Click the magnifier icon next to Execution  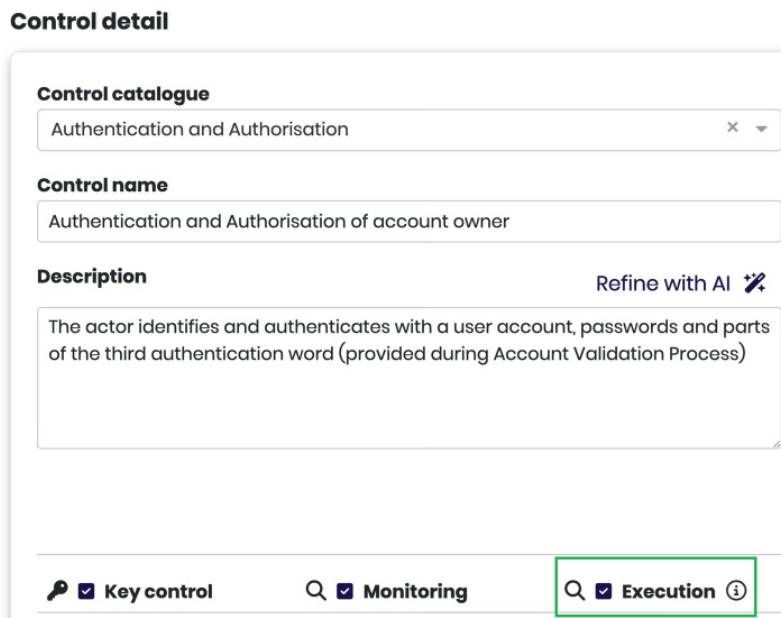pyautogui.click(x=574, y=591)
